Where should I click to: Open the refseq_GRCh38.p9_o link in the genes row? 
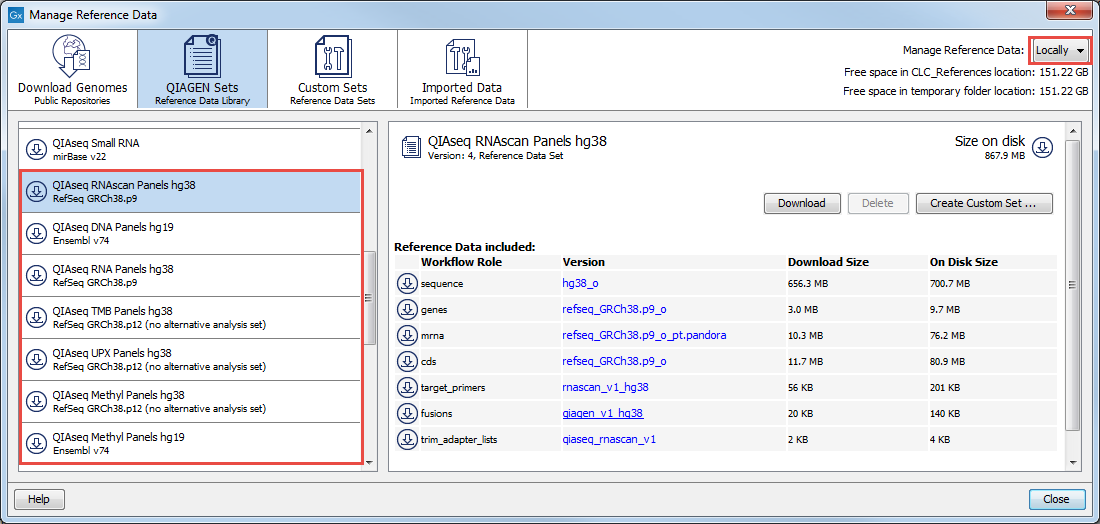614,309
